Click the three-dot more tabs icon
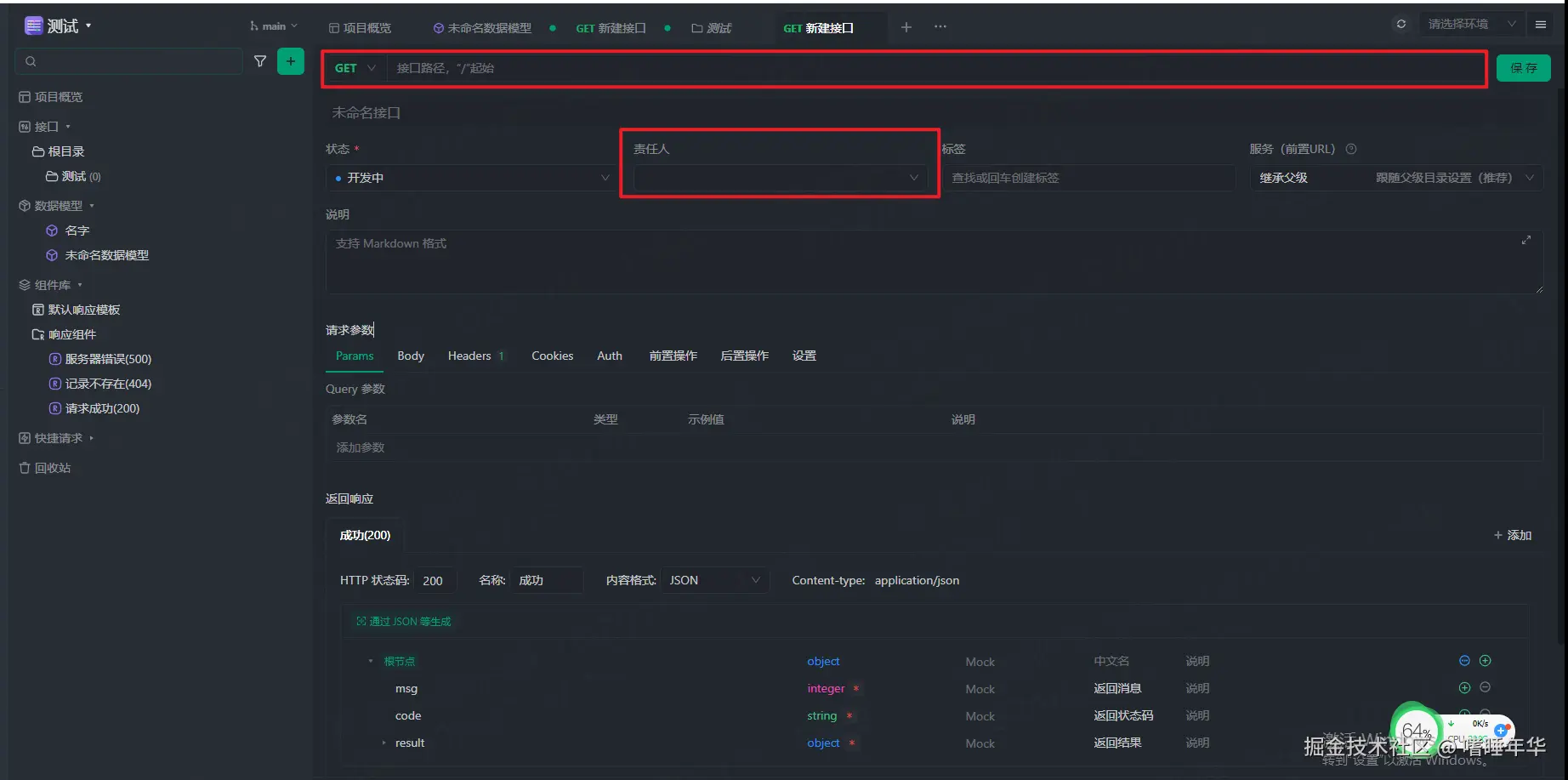This screenshot has height=780, width=1568. click(x=940, y=27)
